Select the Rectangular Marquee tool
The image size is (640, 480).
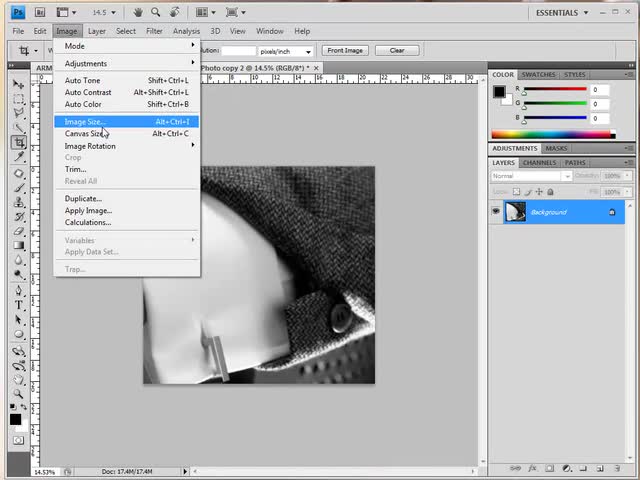click(x=19, y=98)
